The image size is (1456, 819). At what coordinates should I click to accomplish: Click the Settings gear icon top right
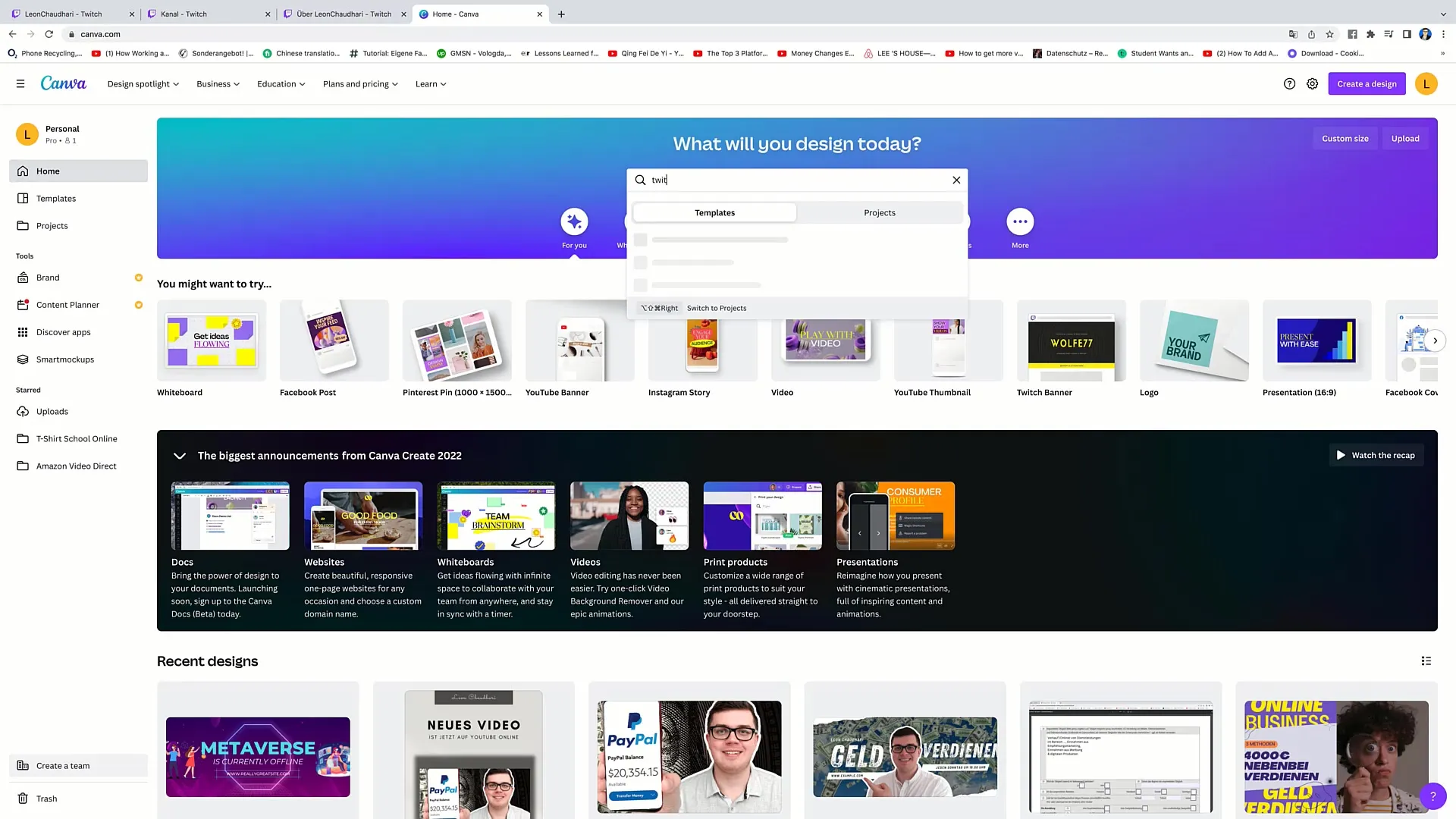click(x=1313, y=83)
